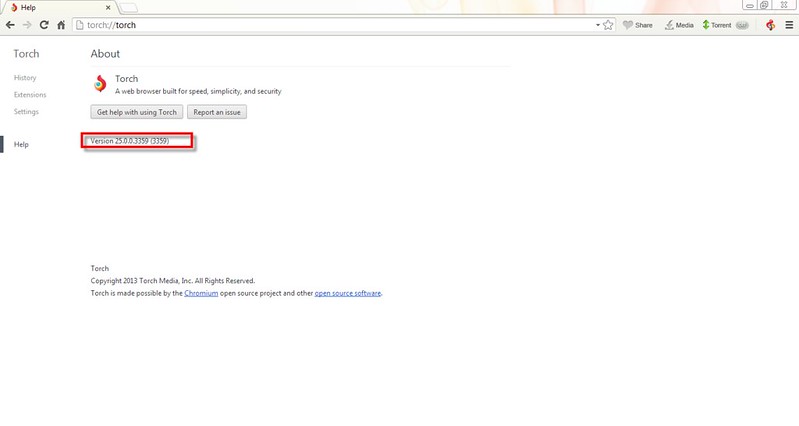
Task: Click the Torch sidebar heading
Action: click(26, 54)
